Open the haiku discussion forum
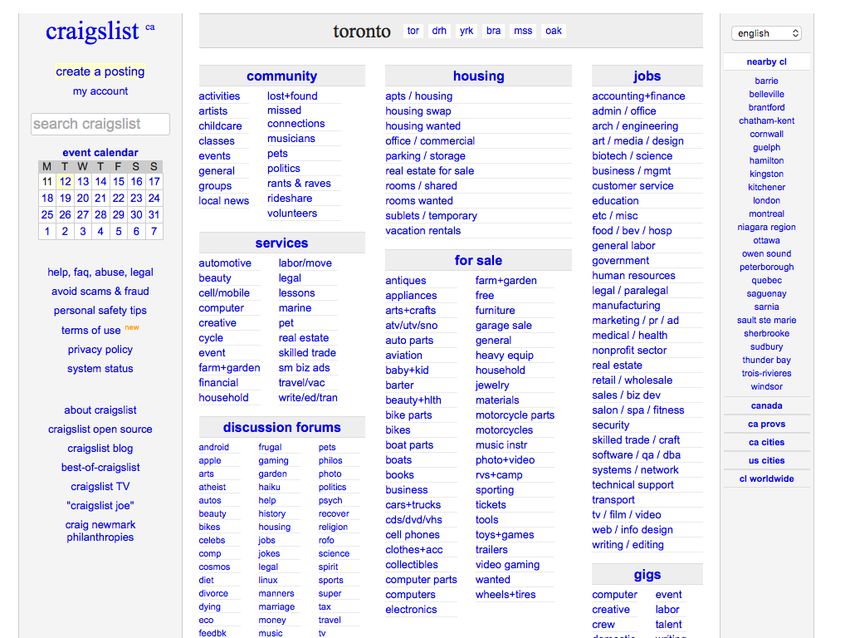Viewport: 850px width, 638px height. (269, 487)
